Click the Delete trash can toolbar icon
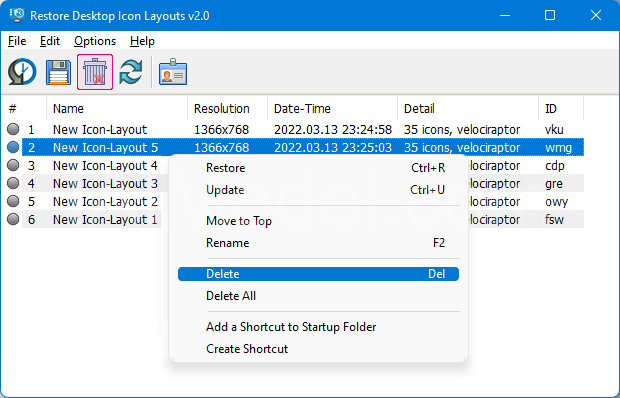The width and height of the screenshot is (620, 398). tap(95, 72)
